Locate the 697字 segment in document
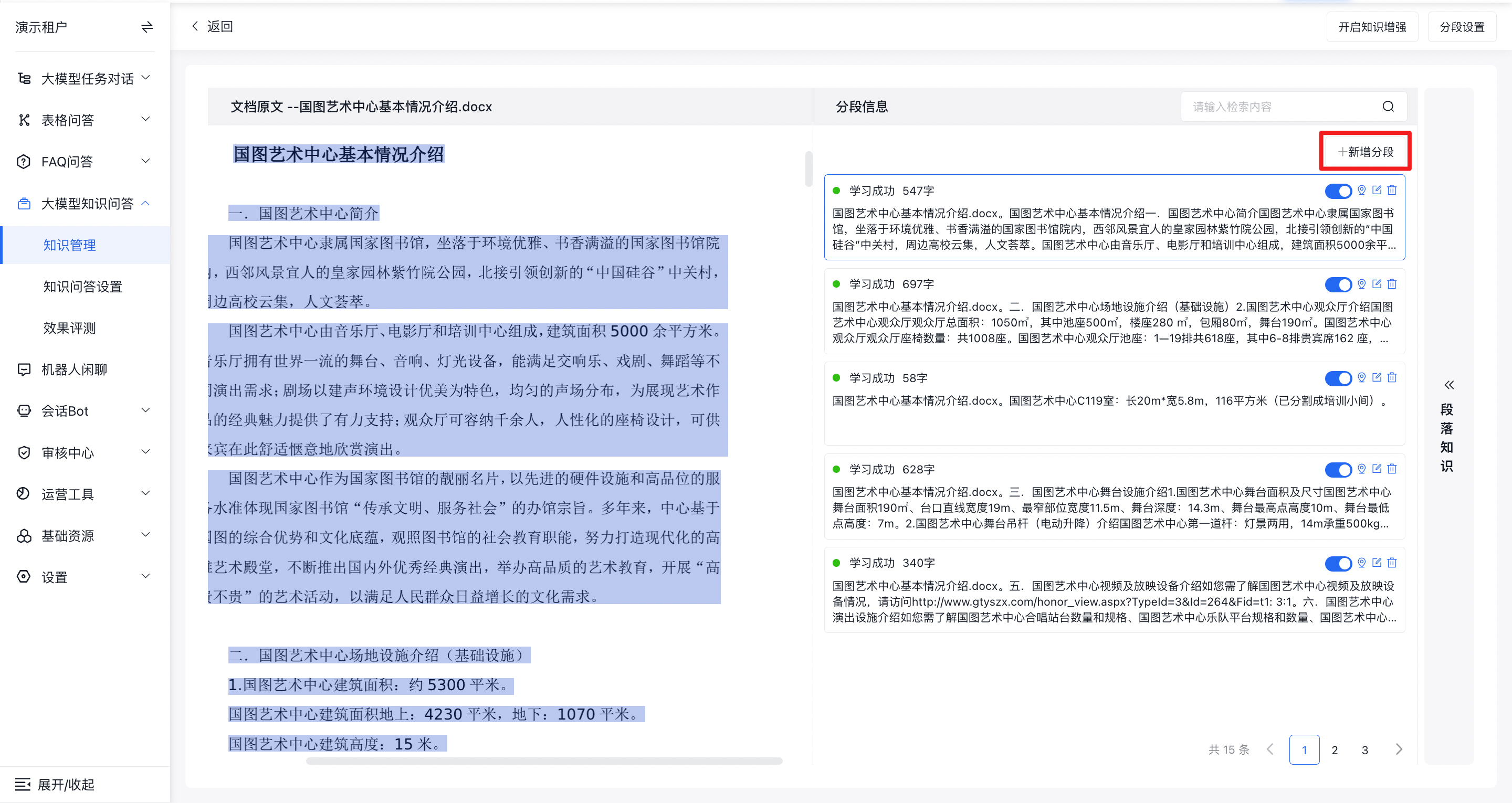Viewport: 1512px width, 803px height. [1361, 284]
